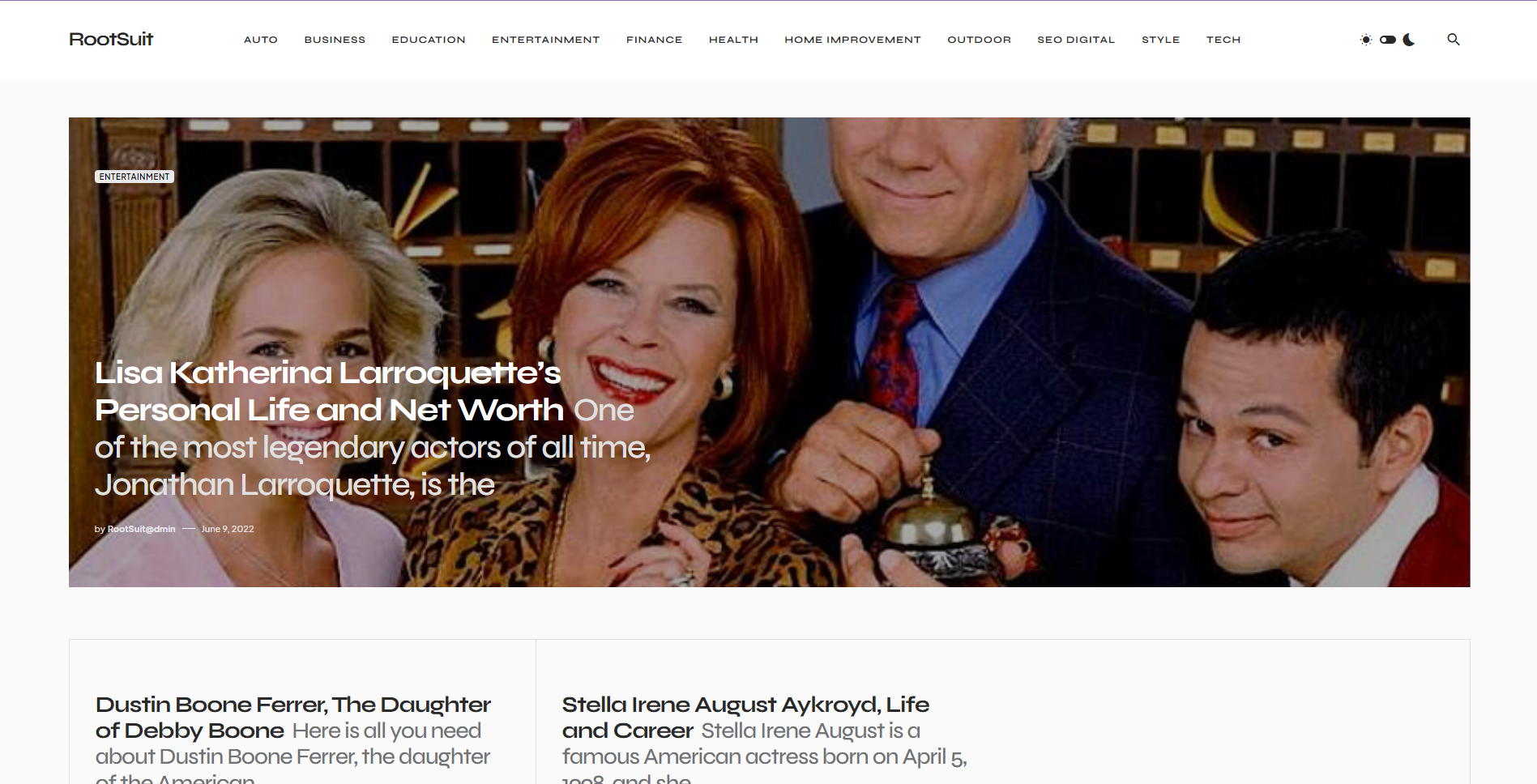Open the Health category
This screenshot has height=784, width=1537.
[x=733, y=40]
